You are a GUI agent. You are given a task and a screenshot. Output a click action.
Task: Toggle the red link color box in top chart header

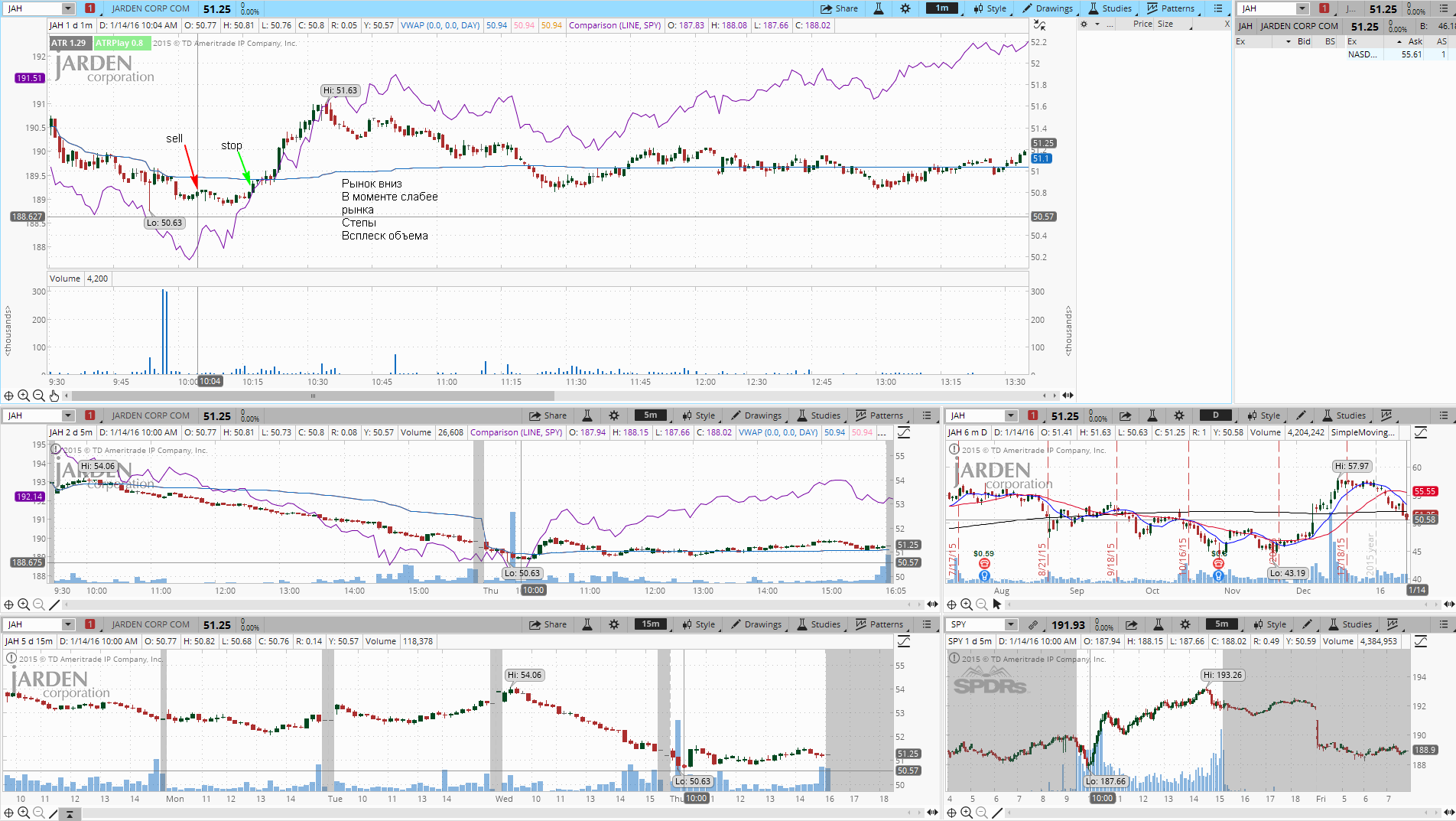(90, 8)
